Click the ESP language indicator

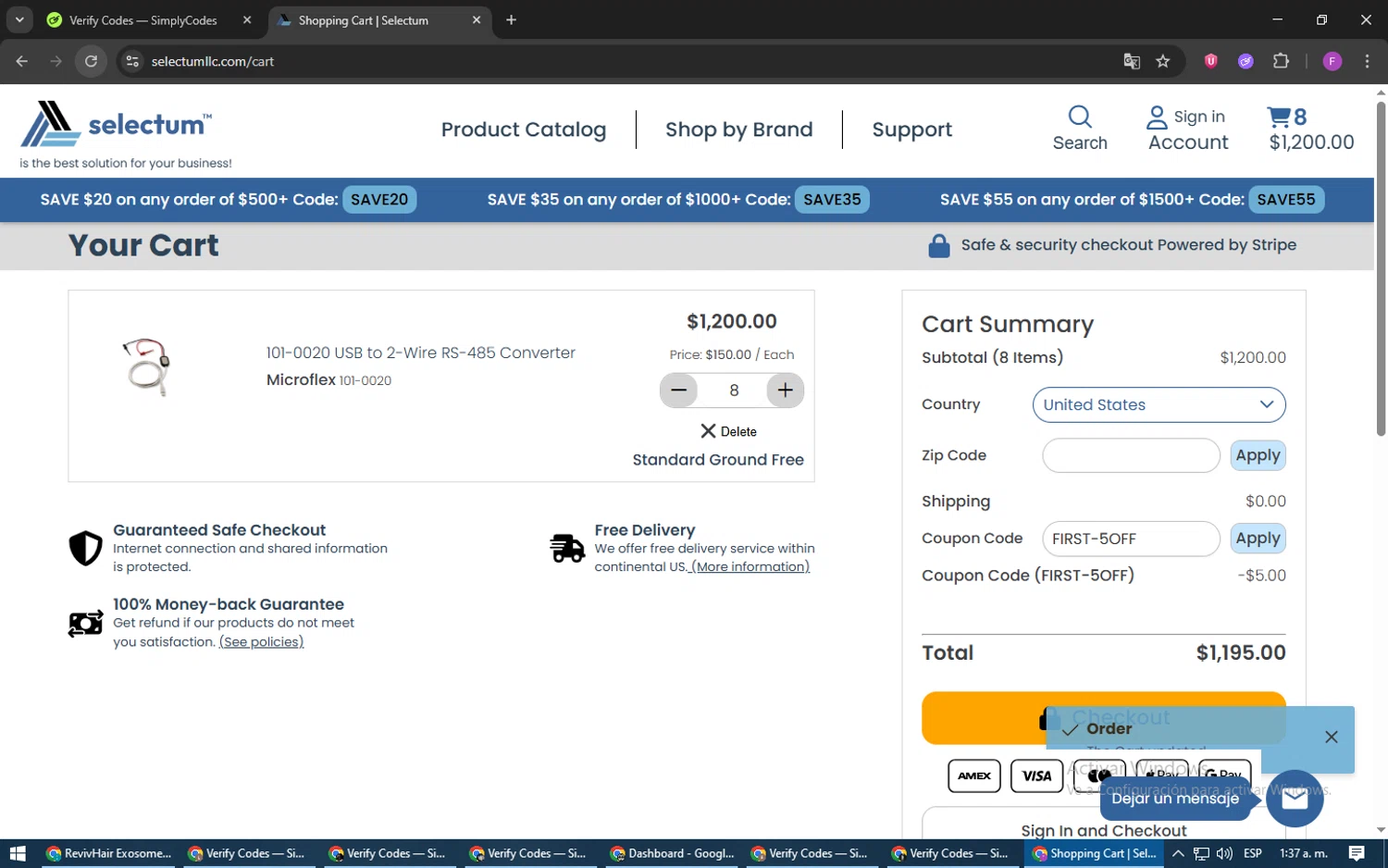(x=1253, y=853)
